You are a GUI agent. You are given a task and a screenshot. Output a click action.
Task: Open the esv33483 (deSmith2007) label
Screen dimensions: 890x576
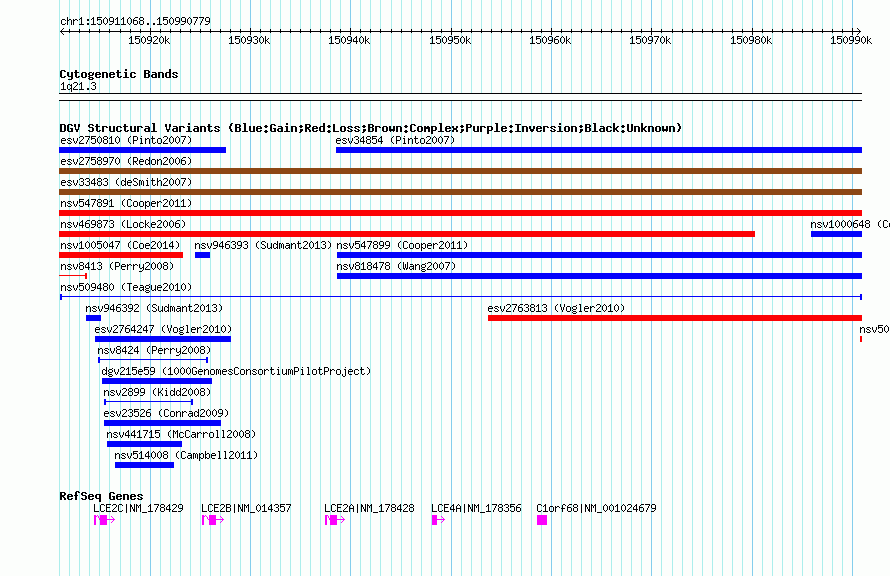(126, 182)
